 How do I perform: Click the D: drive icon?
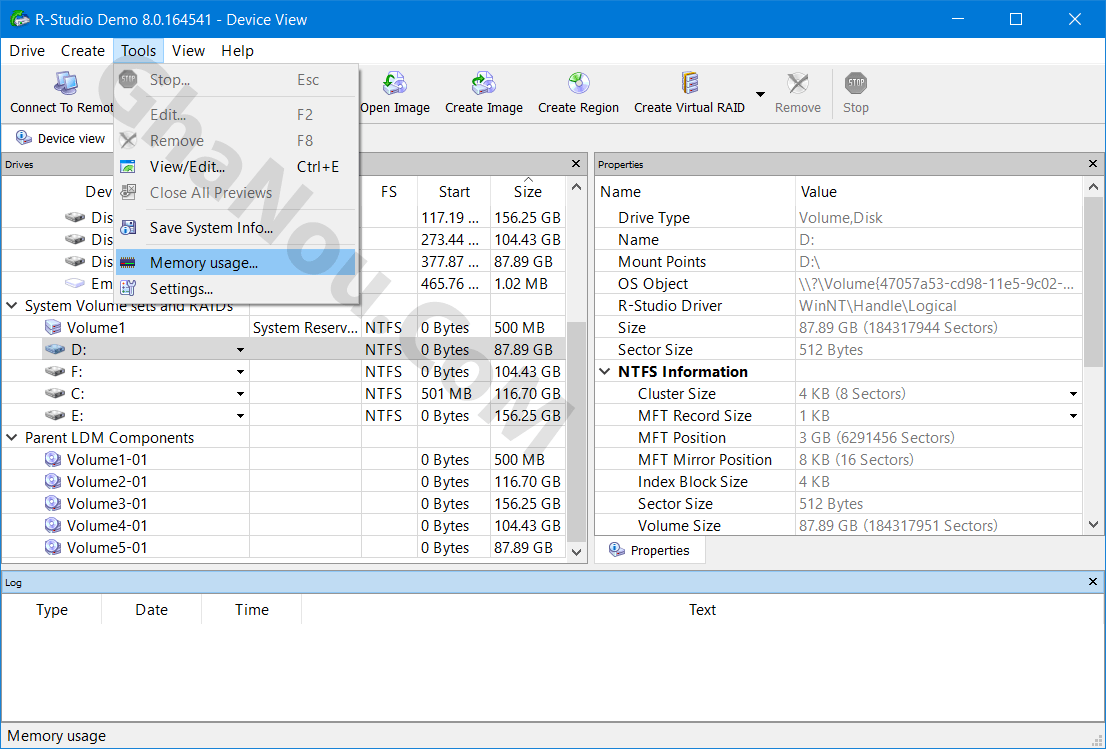(x=55, y=349)
